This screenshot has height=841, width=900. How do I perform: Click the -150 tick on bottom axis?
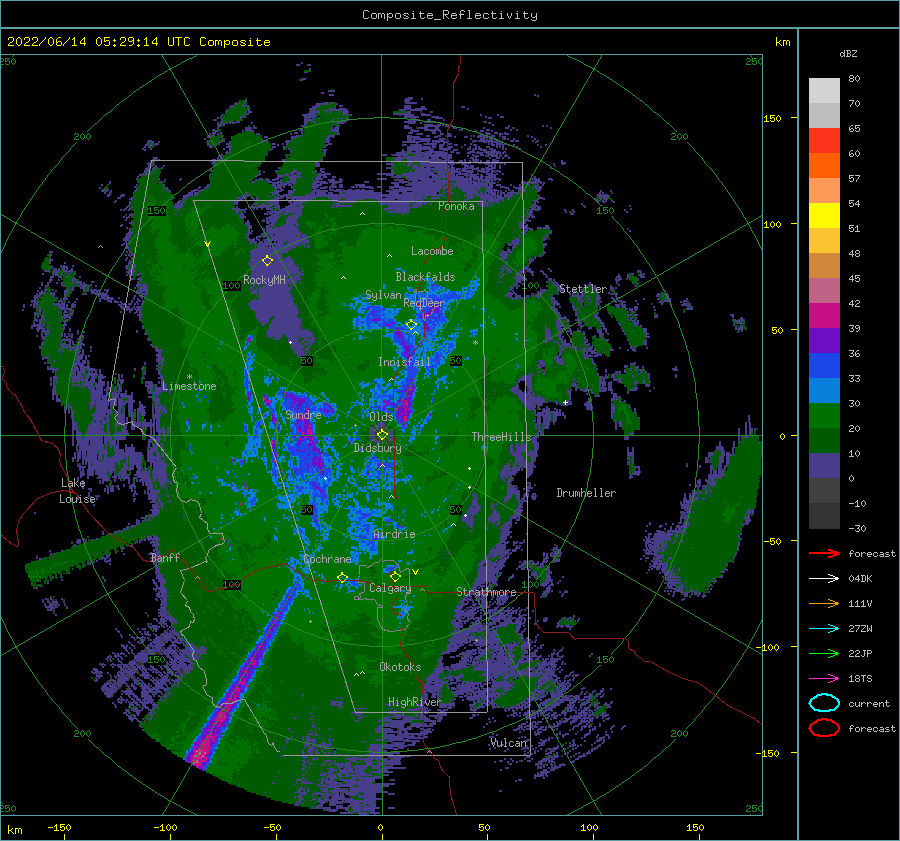pyautogui.click(x=59, y=827)
